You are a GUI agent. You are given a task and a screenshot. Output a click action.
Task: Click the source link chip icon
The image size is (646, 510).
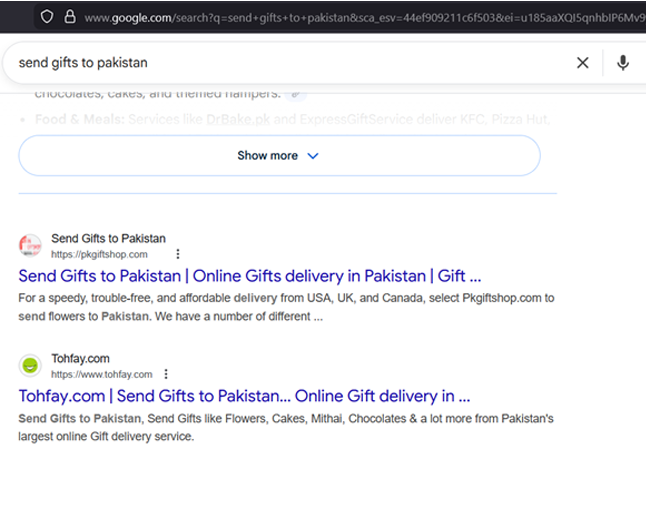point(295,94)
